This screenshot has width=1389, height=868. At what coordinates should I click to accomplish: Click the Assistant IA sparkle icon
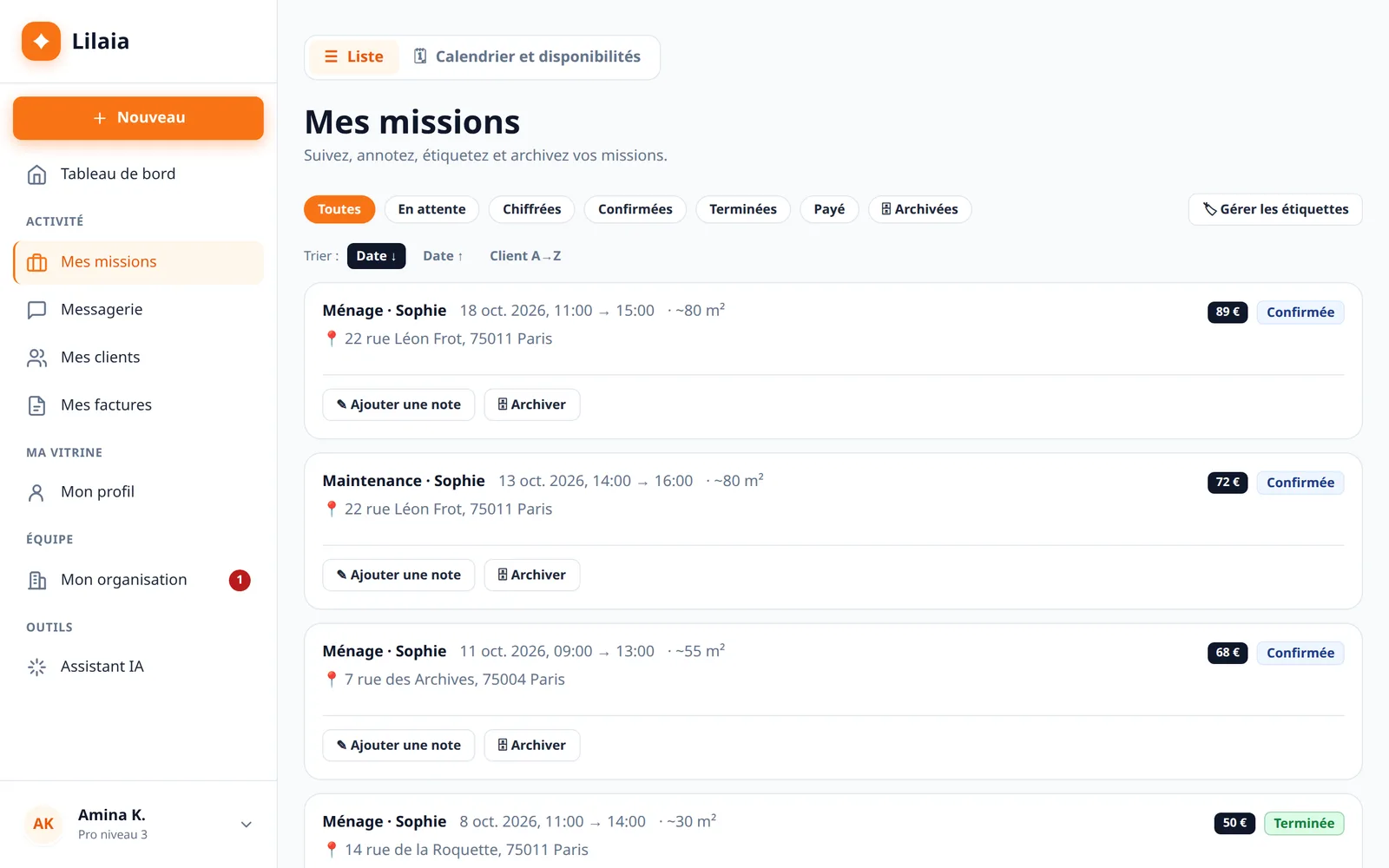click(x=36, y=667)
